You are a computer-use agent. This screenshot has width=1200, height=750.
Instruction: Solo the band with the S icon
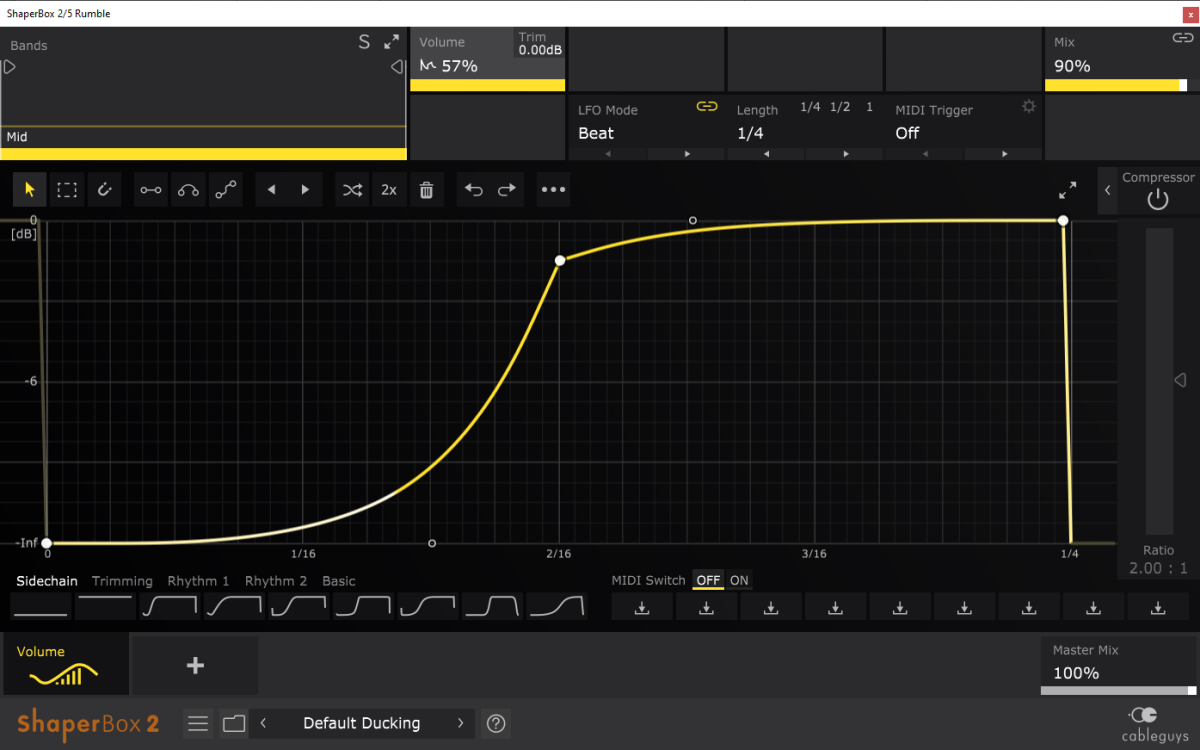[x=364, y=42]
